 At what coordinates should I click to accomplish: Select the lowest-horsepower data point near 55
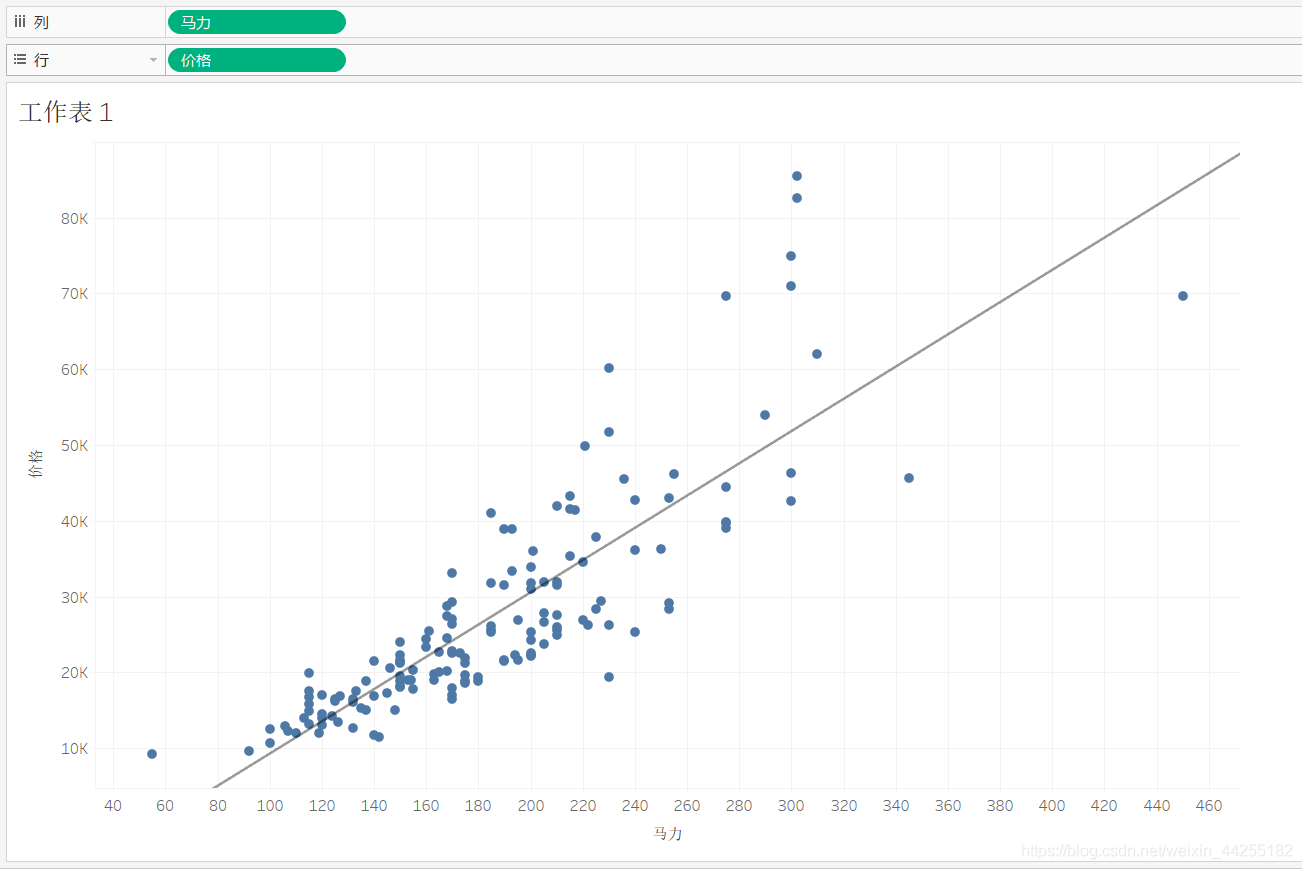point(152,754)
